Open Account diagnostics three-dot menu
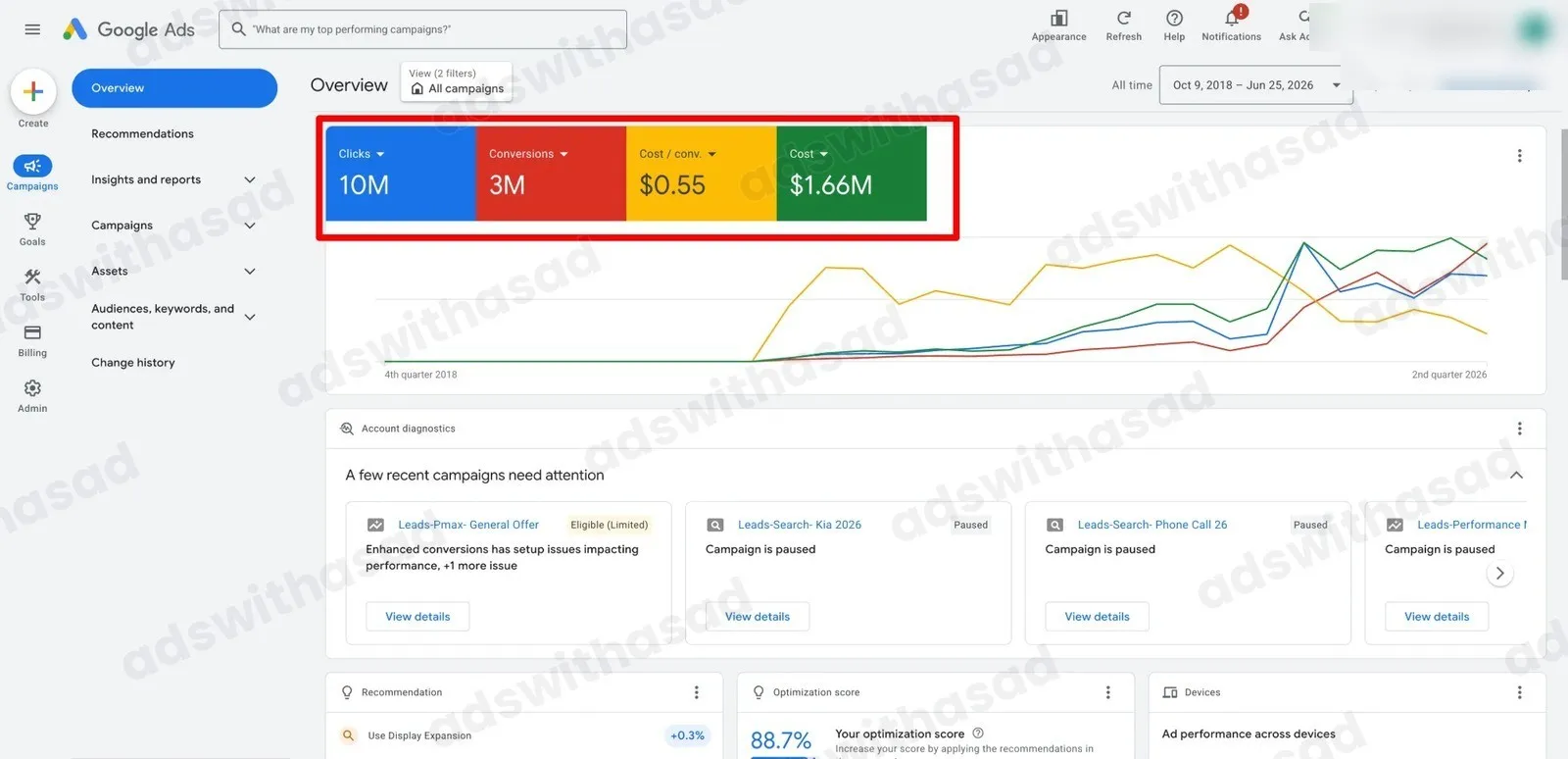Viewport: 1568px width, 759px height. [1520, 429]
